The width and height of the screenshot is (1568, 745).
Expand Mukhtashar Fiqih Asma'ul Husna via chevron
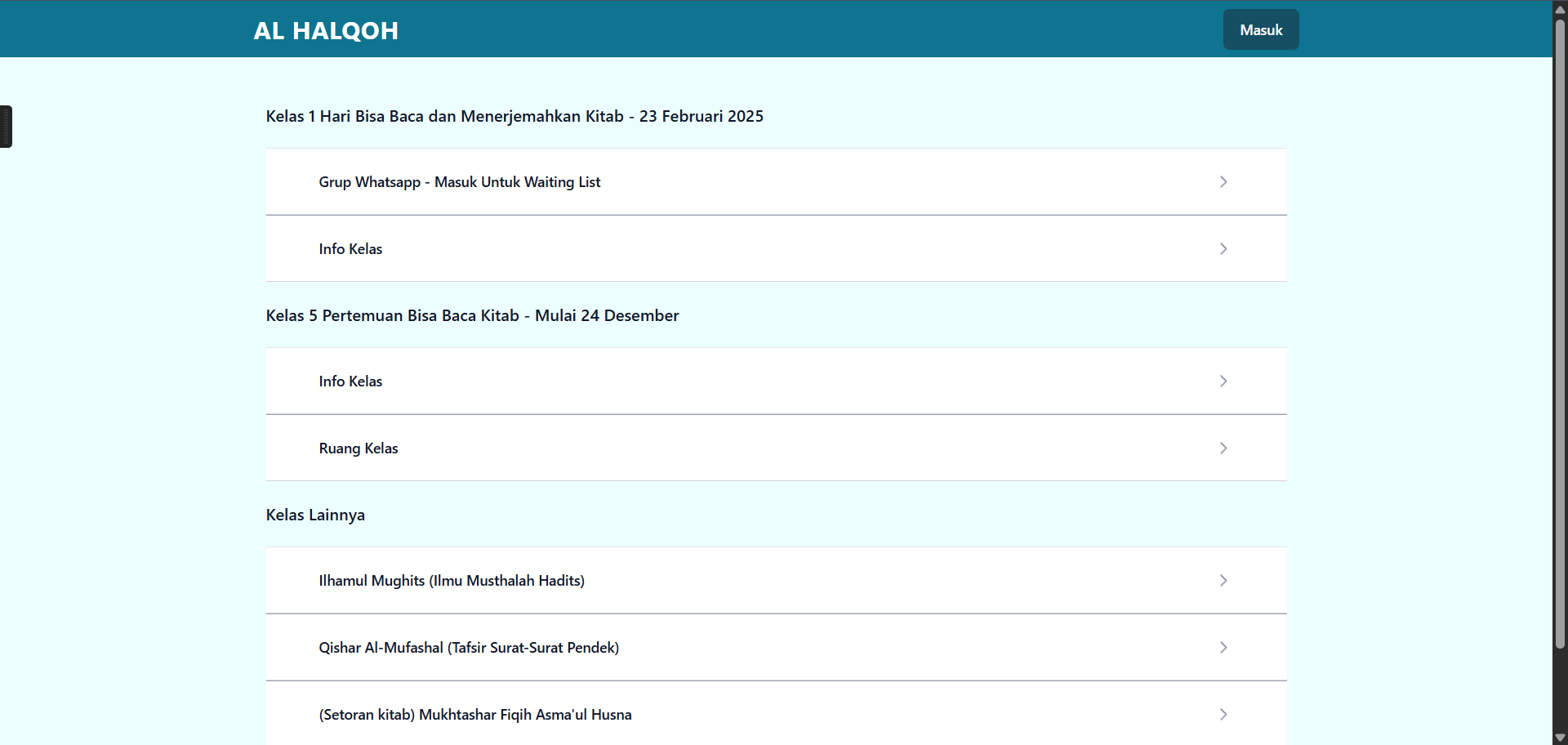(x=1223, y=715)
